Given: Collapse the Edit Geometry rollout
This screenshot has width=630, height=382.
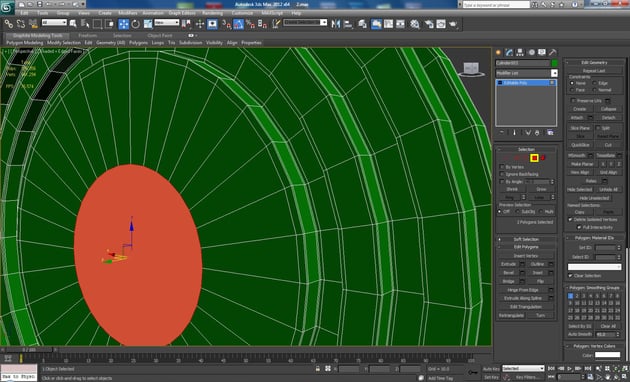Looking at the screenshot, I should tap(595, 63).
